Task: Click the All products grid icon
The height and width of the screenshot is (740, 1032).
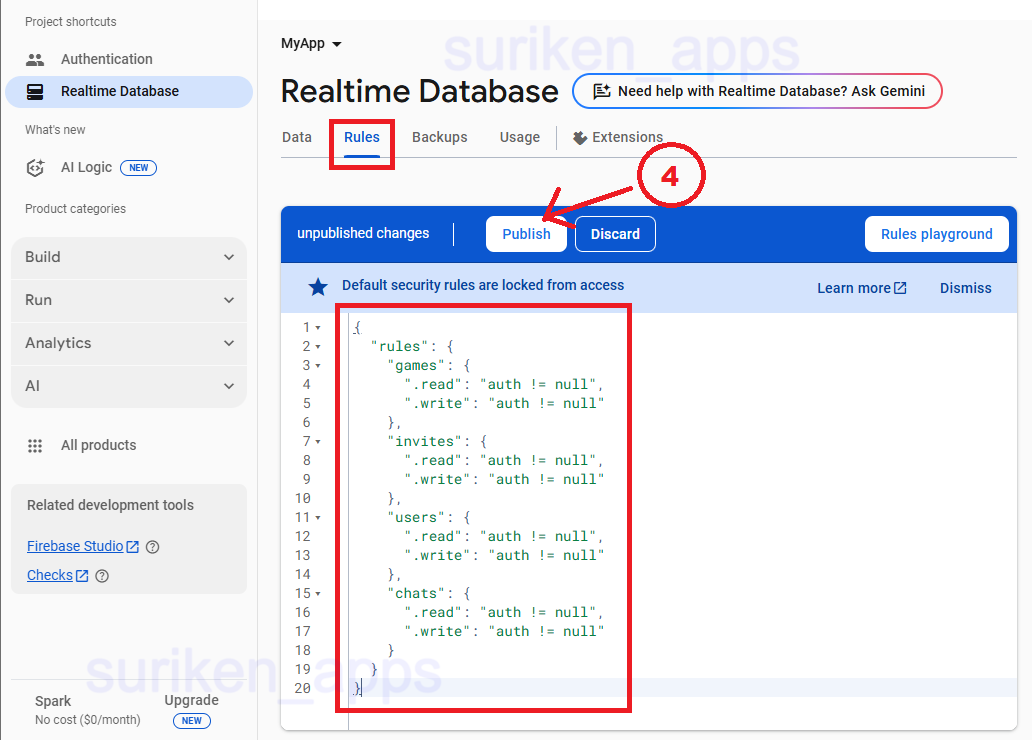Action: 35,445
